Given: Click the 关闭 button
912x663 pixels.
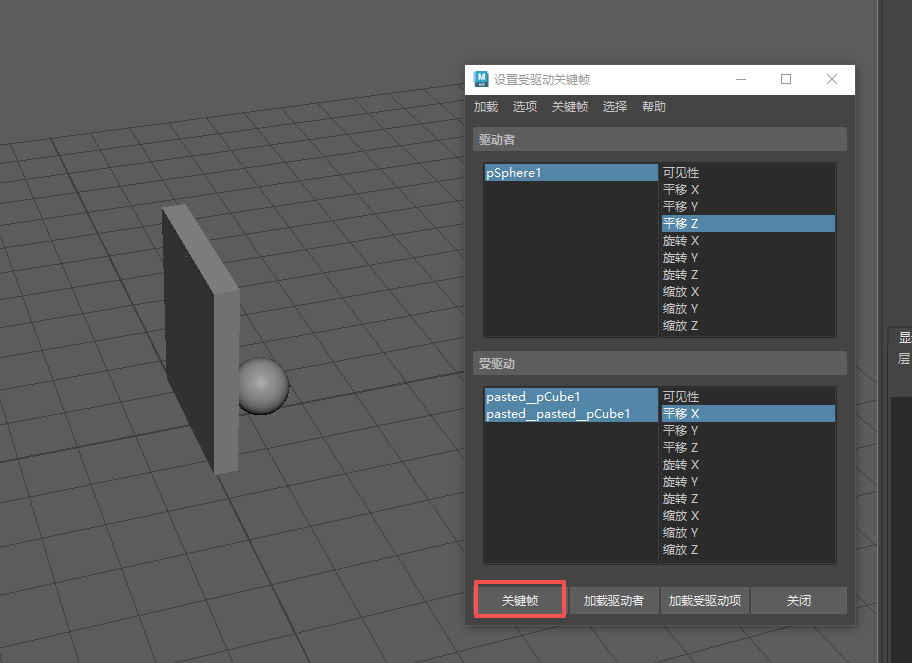Looking at the screenshot, I should click(799, 600).
